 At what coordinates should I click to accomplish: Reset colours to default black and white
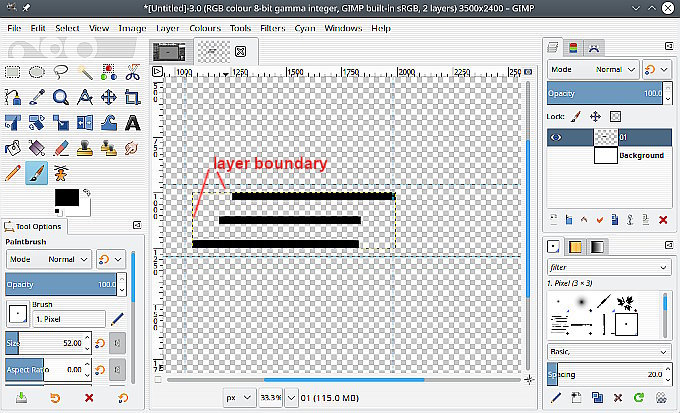coord(58,212)
